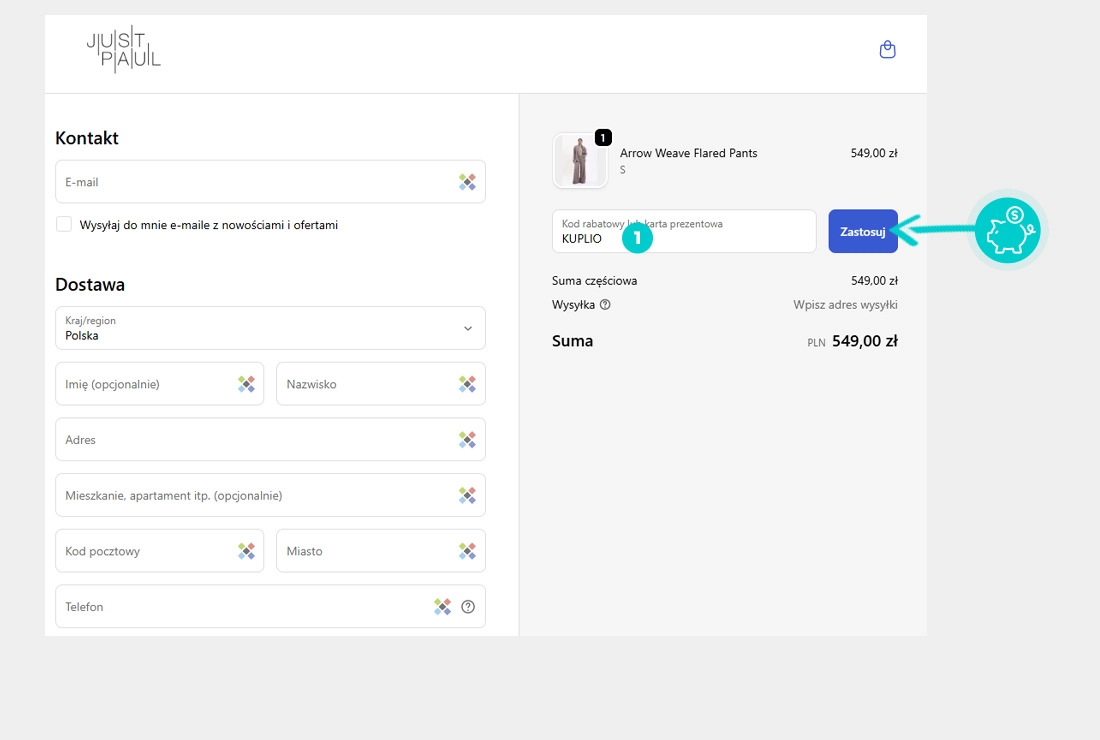Click the phone field help question icon
This screenshot has width=1100, height=740.
point(468,607)
